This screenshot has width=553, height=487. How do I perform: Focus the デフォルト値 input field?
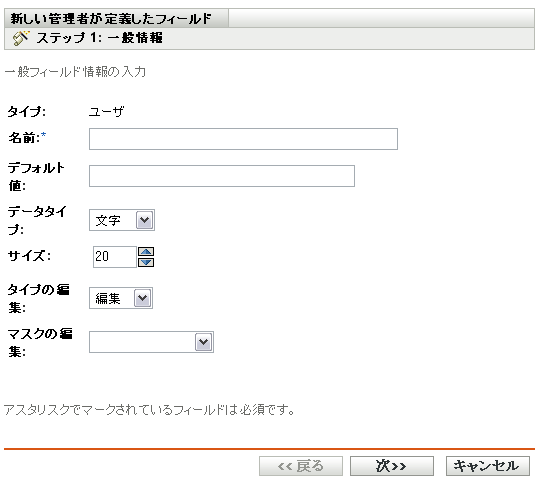[x=222, y=176]
